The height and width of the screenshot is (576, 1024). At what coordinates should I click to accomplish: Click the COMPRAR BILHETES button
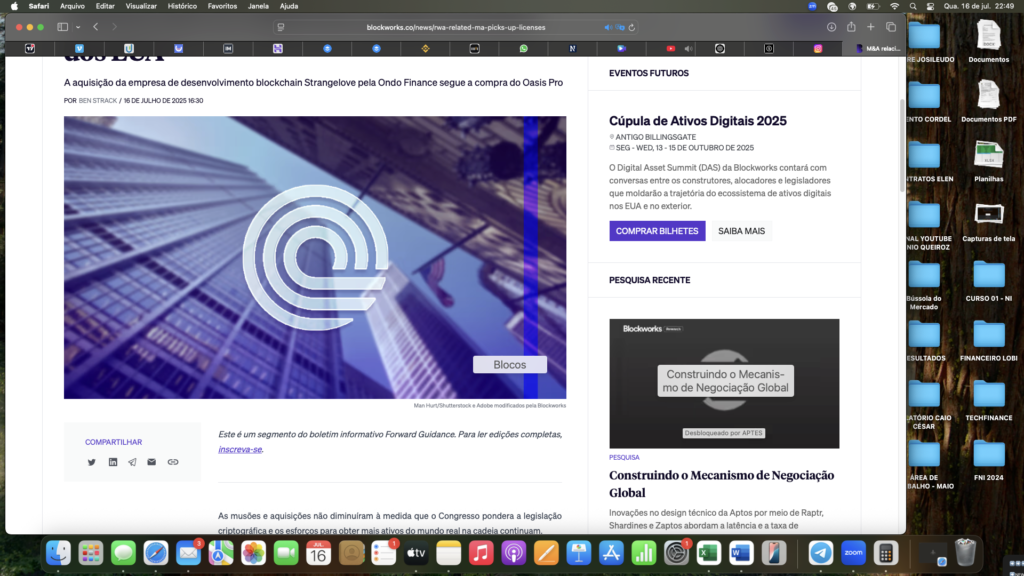pos(657,231)
